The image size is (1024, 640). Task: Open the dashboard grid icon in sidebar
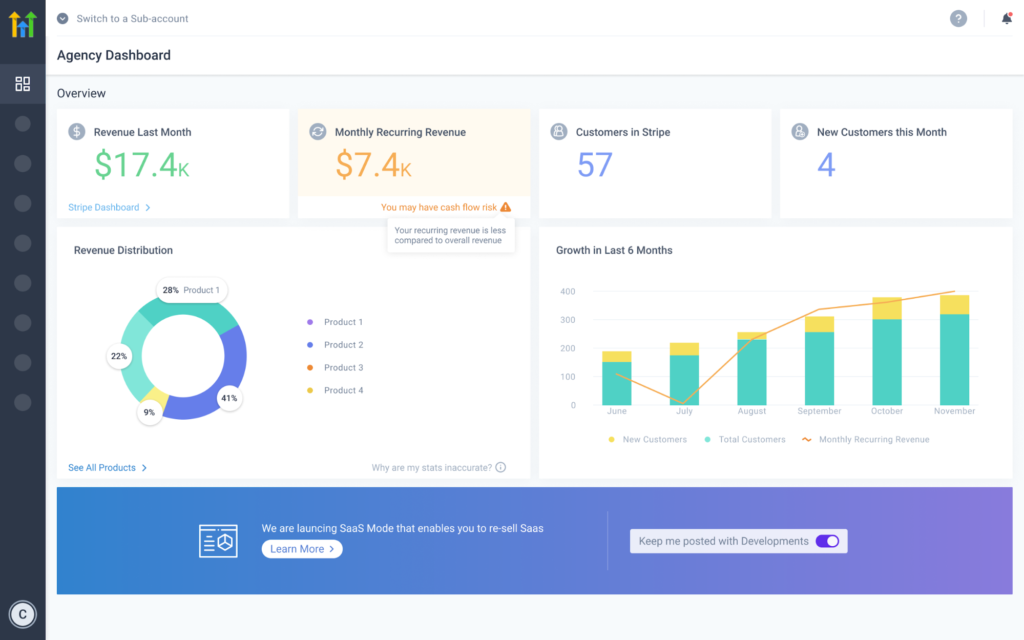click(x=22, y=84)
